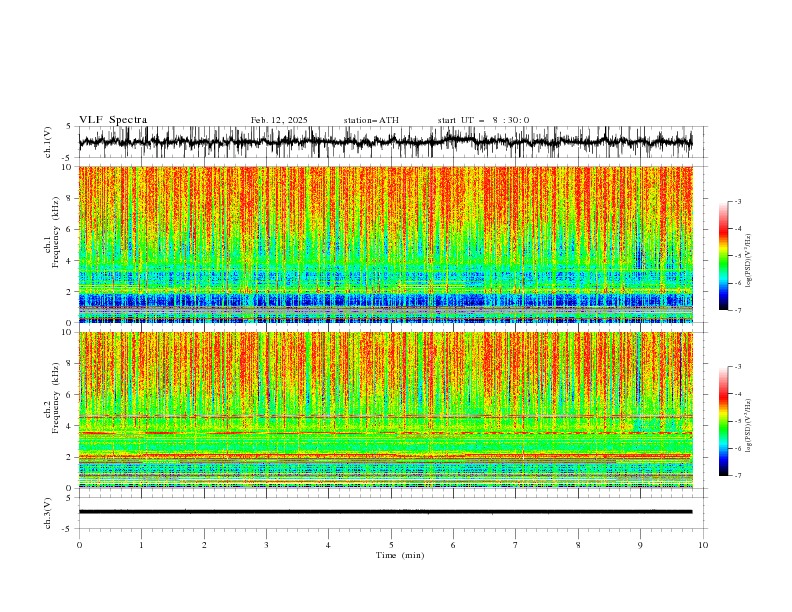Click the ch.1 PSD color bar
This screenshot has width=792, height=612.
(x=723, y=256)
